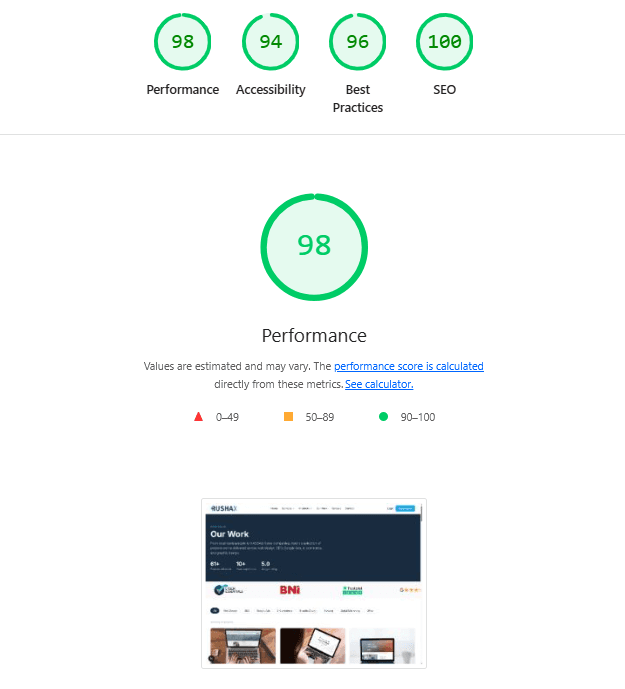625x689 pixels.
Task: Open the 'See calculator.' link
Action: [379, 384]
